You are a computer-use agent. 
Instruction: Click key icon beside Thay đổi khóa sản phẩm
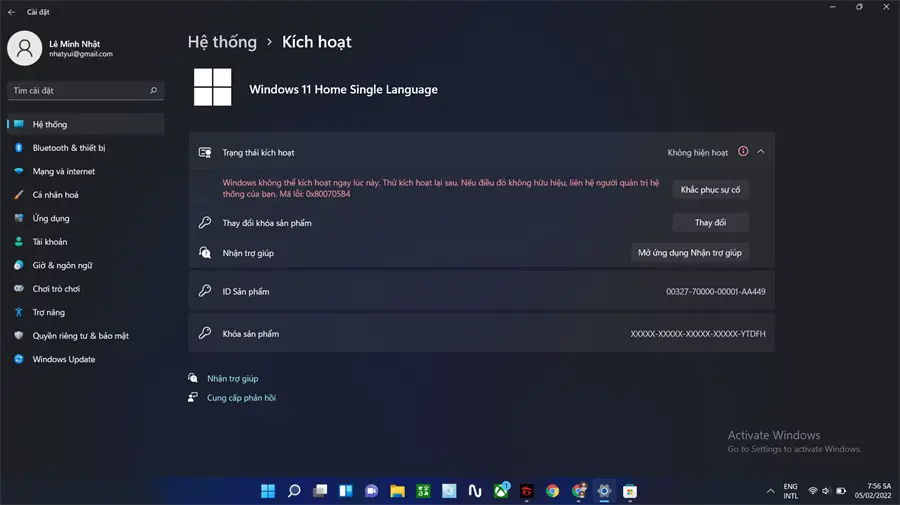[205, 223]
